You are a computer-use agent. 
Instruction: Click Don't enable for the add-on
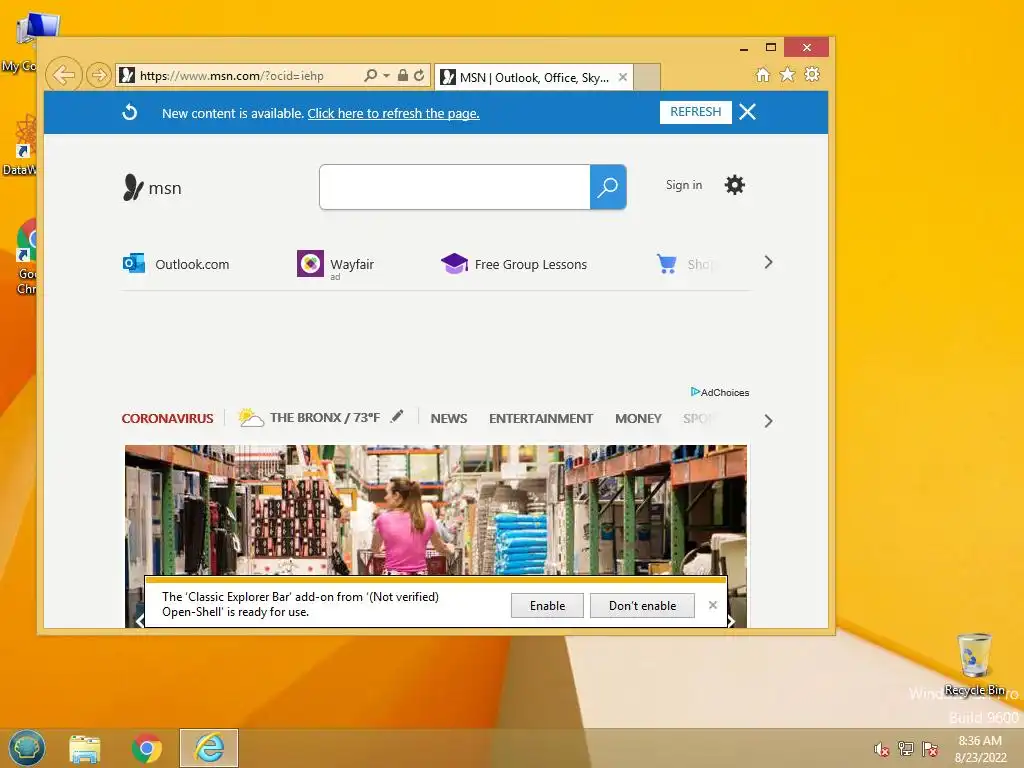coord(643,605)
